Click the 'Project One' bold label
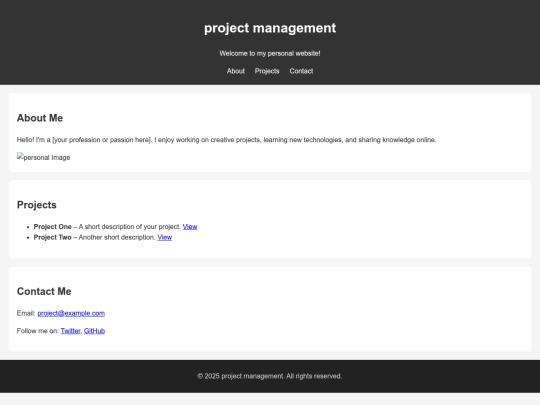Screen dimensions: 540x405 (52, 227)
